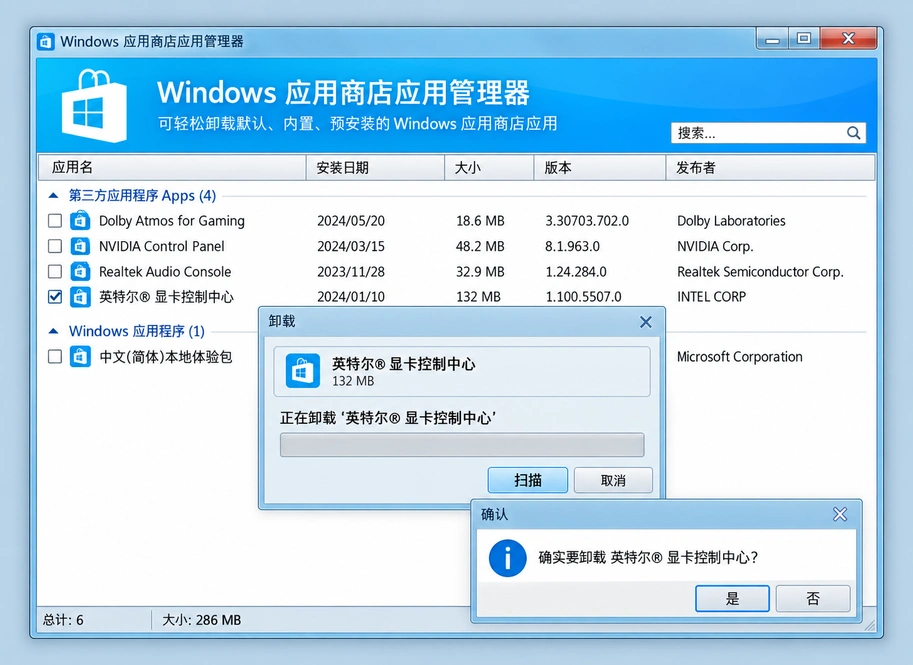Decline uninstall with the 否 button

813,599
